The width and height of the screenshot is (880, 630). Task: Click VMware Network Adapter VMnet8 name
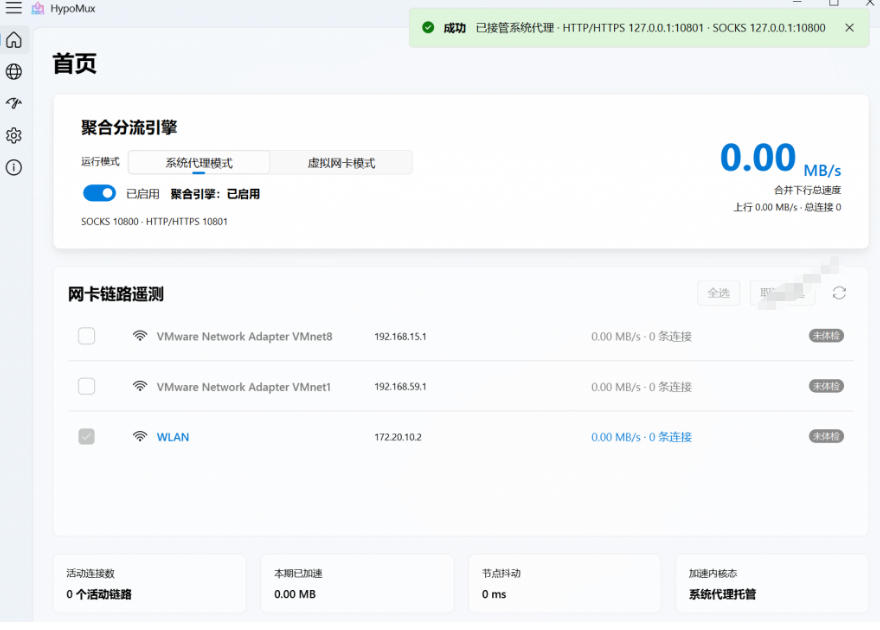[x=244, y=337]
